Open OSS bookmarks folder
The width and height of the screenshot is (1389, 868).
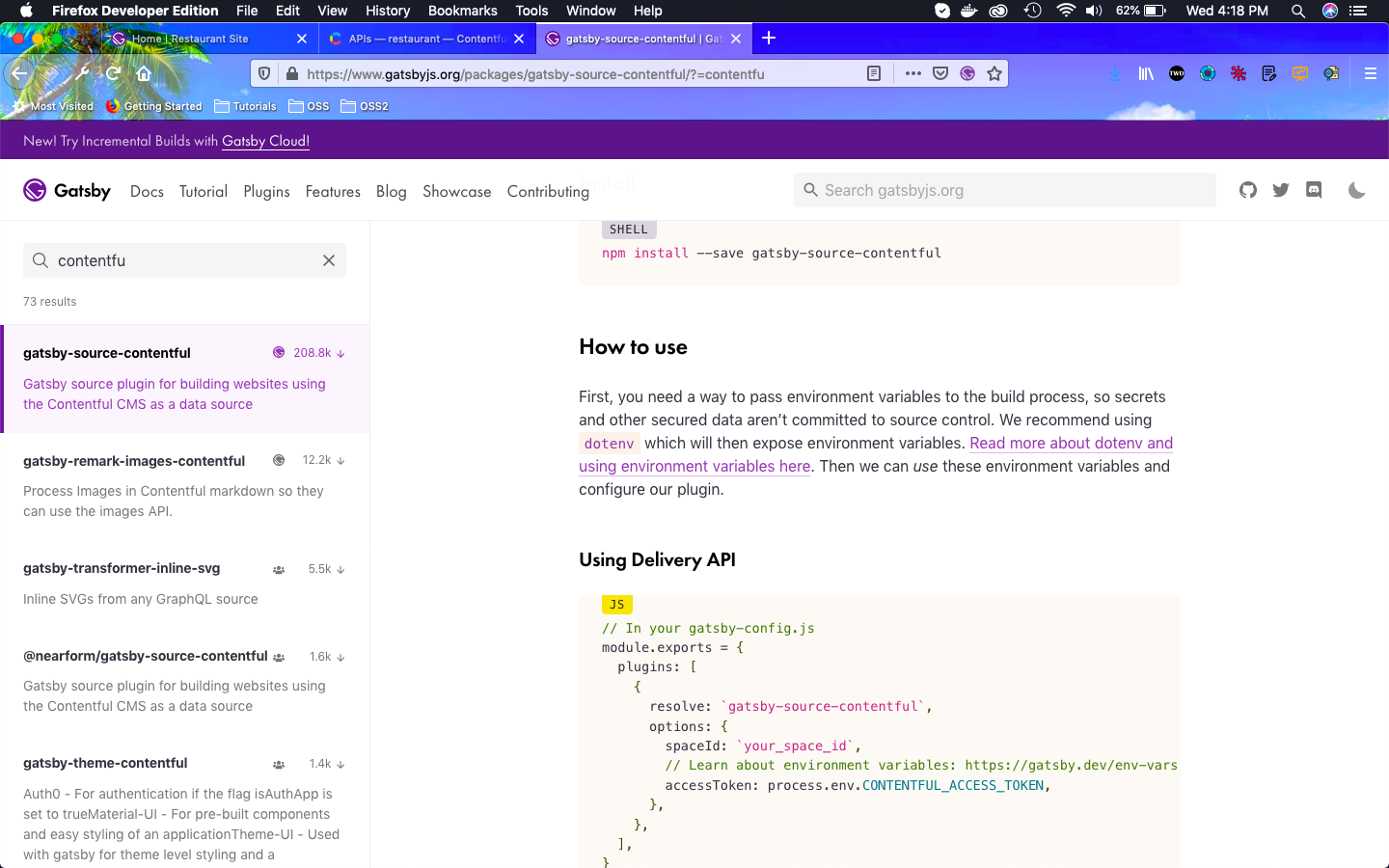click(309, 106)
